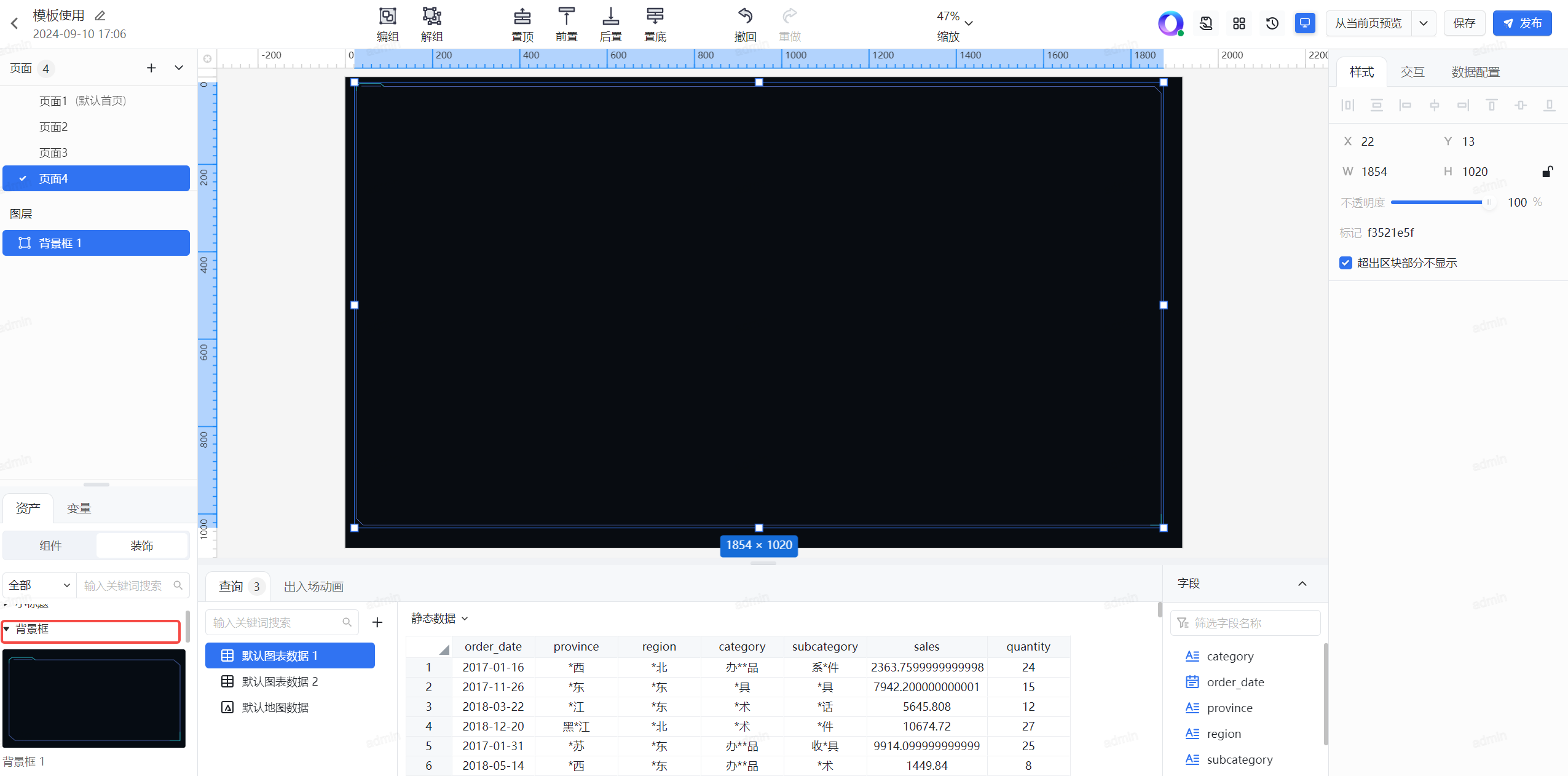Click 从当前页预览 preview button
Image resolution: width=1568 pixels, height=776 pixels.
coord(1368,23)
